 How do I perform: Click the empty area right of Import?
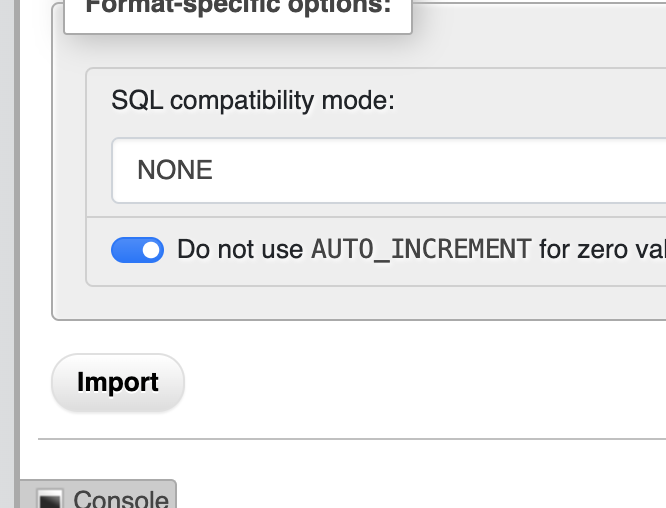tap(420, 383)
